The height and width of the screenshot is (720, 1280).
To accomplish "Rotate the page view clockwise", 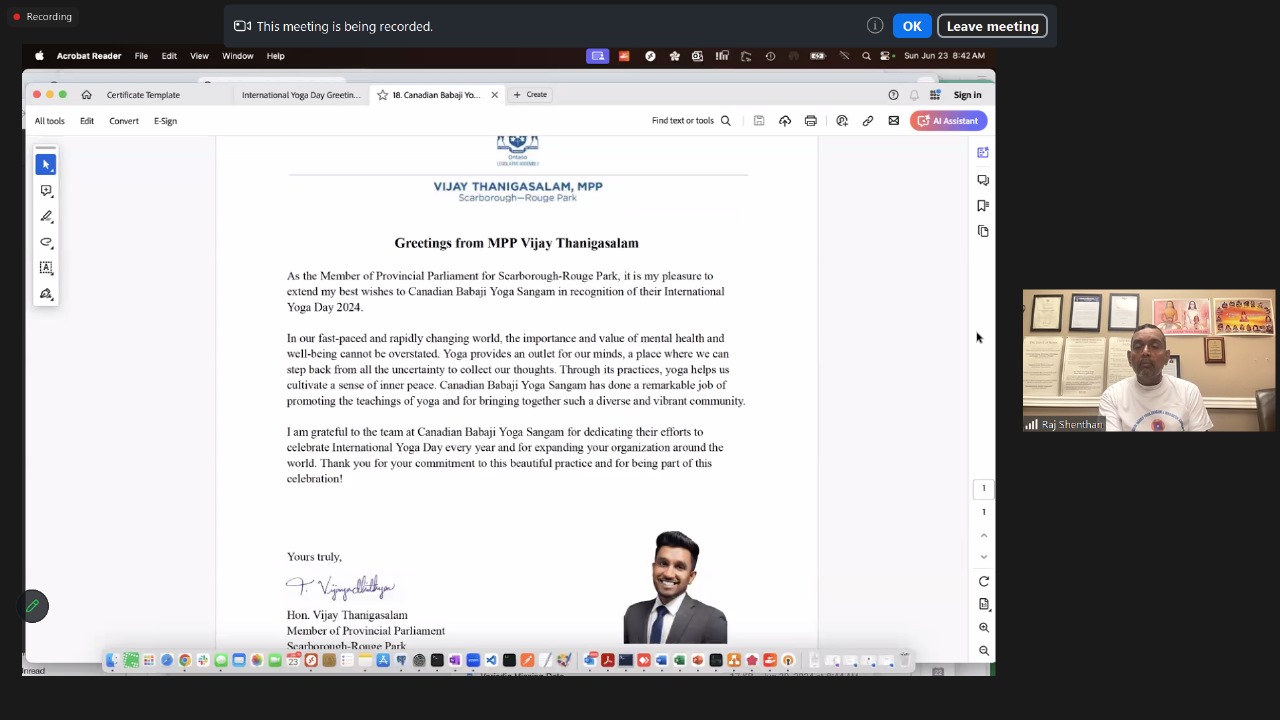I will click(984, 582).
